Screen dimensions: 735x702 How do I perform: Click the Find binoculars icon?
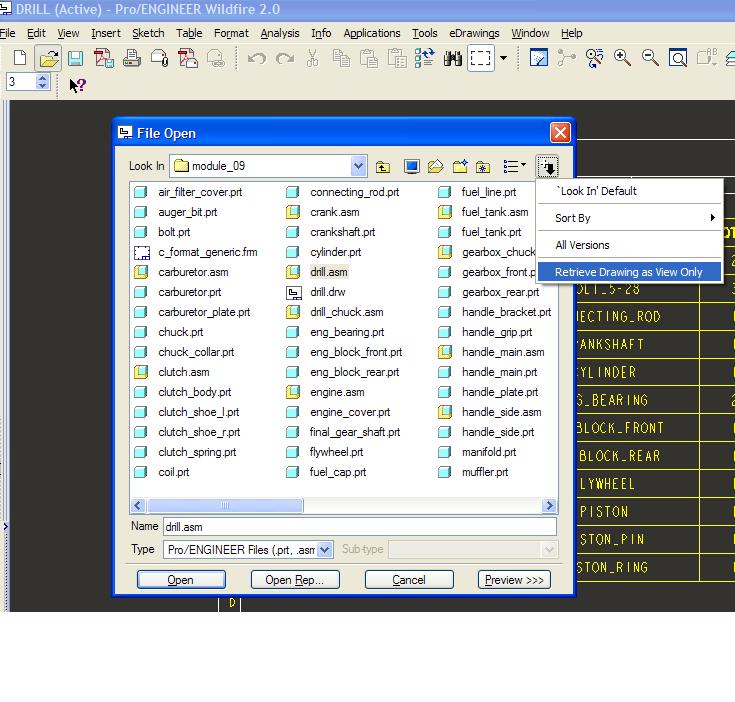coord(453,59)
